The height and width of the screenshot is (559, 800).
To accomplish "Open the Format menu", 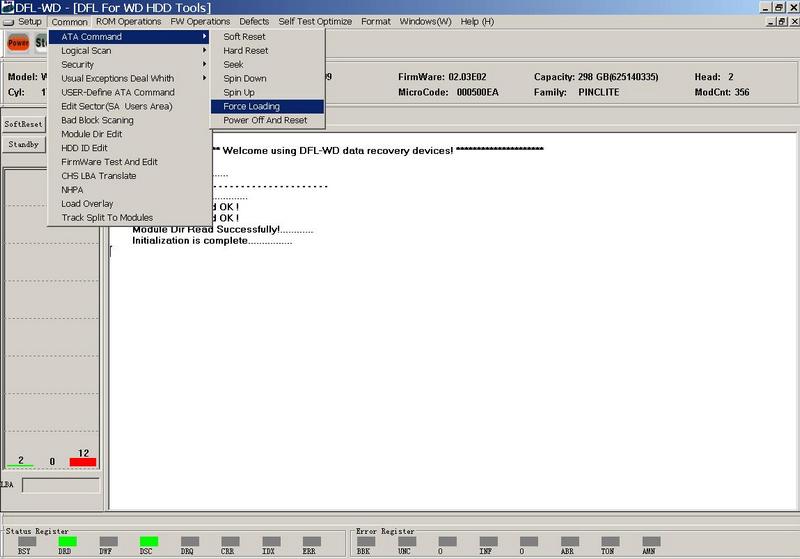I will [376, 21].
